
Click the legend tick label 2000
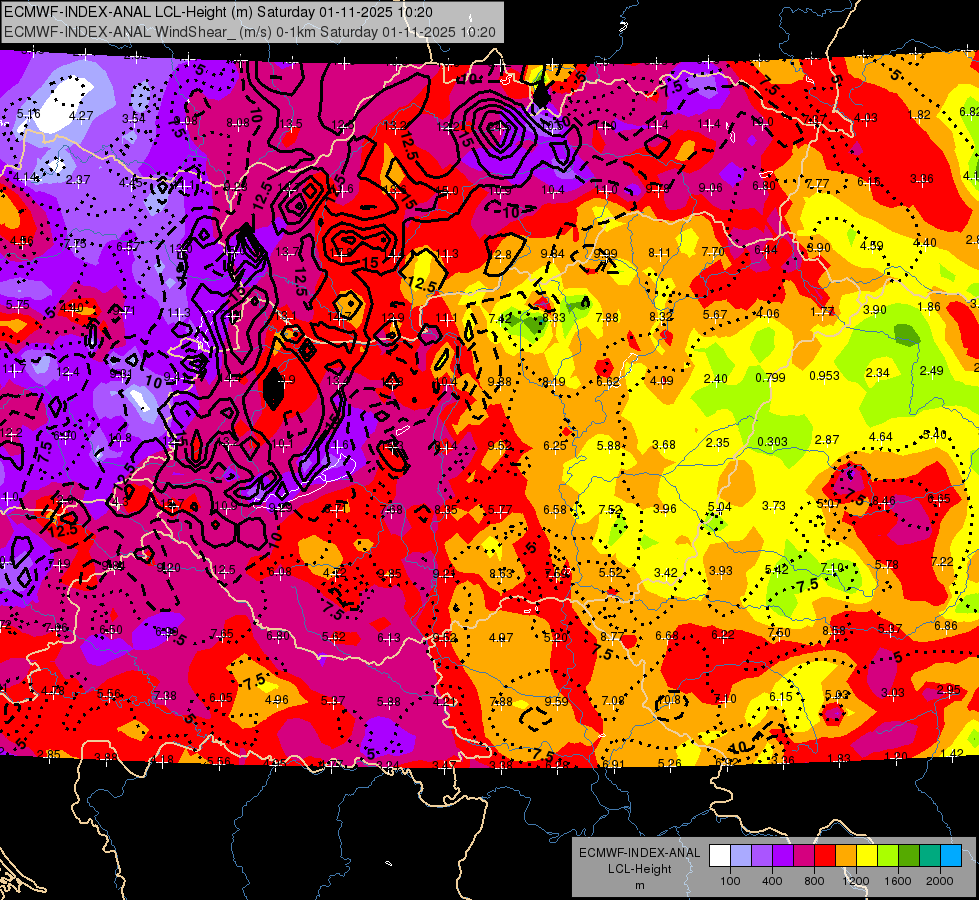click(x=940, y=881)
